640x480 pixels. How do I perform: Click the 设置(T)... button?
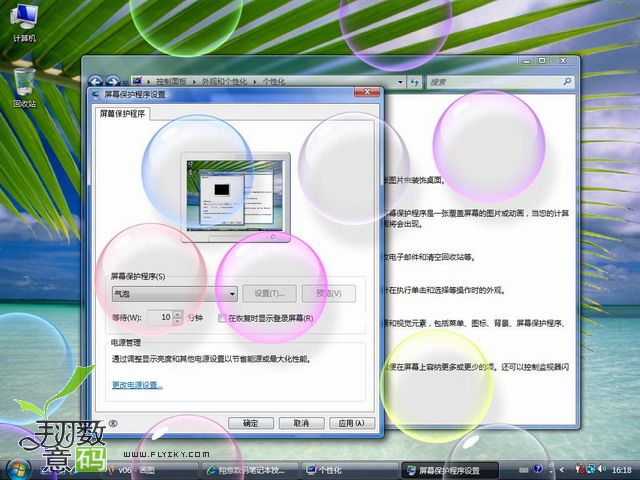coord(269,293)
